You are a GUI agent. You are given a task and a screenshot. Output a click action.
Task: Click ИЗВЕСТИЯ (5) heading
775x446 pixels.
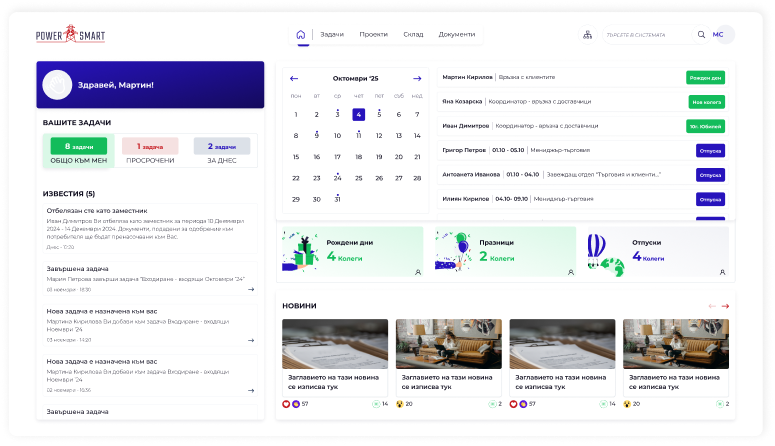[69, 194]
